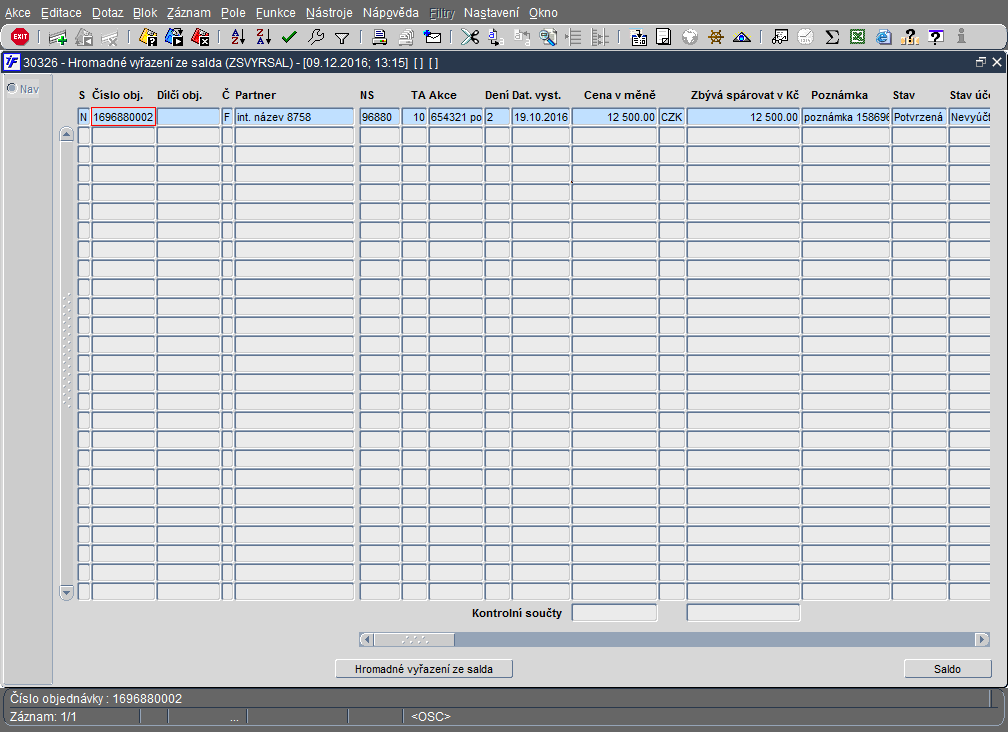Restore the inner form window
This screenshot has width=1008, height=732.
[980, 62]
